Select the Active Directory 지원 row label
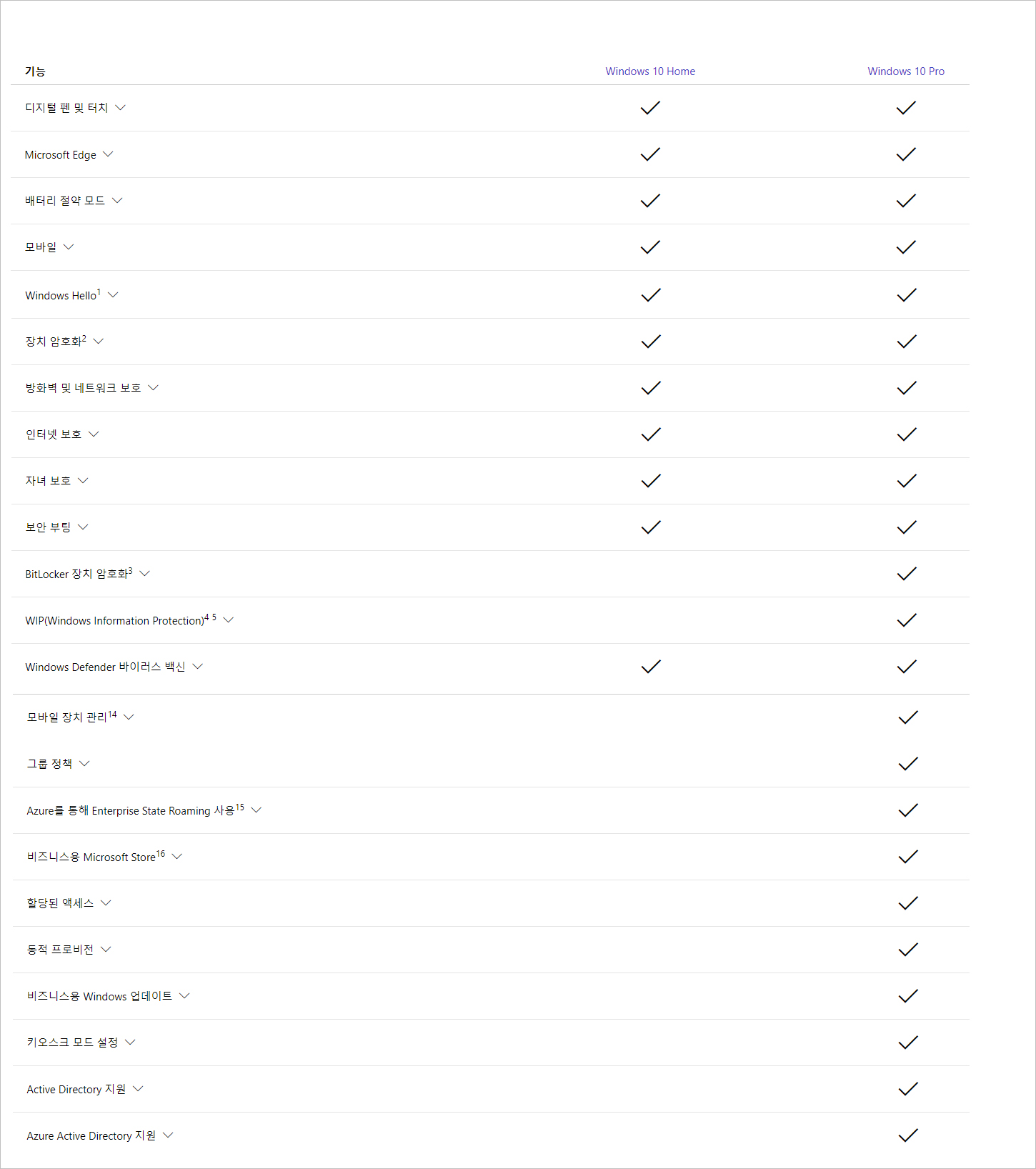 click(76, 1089)
